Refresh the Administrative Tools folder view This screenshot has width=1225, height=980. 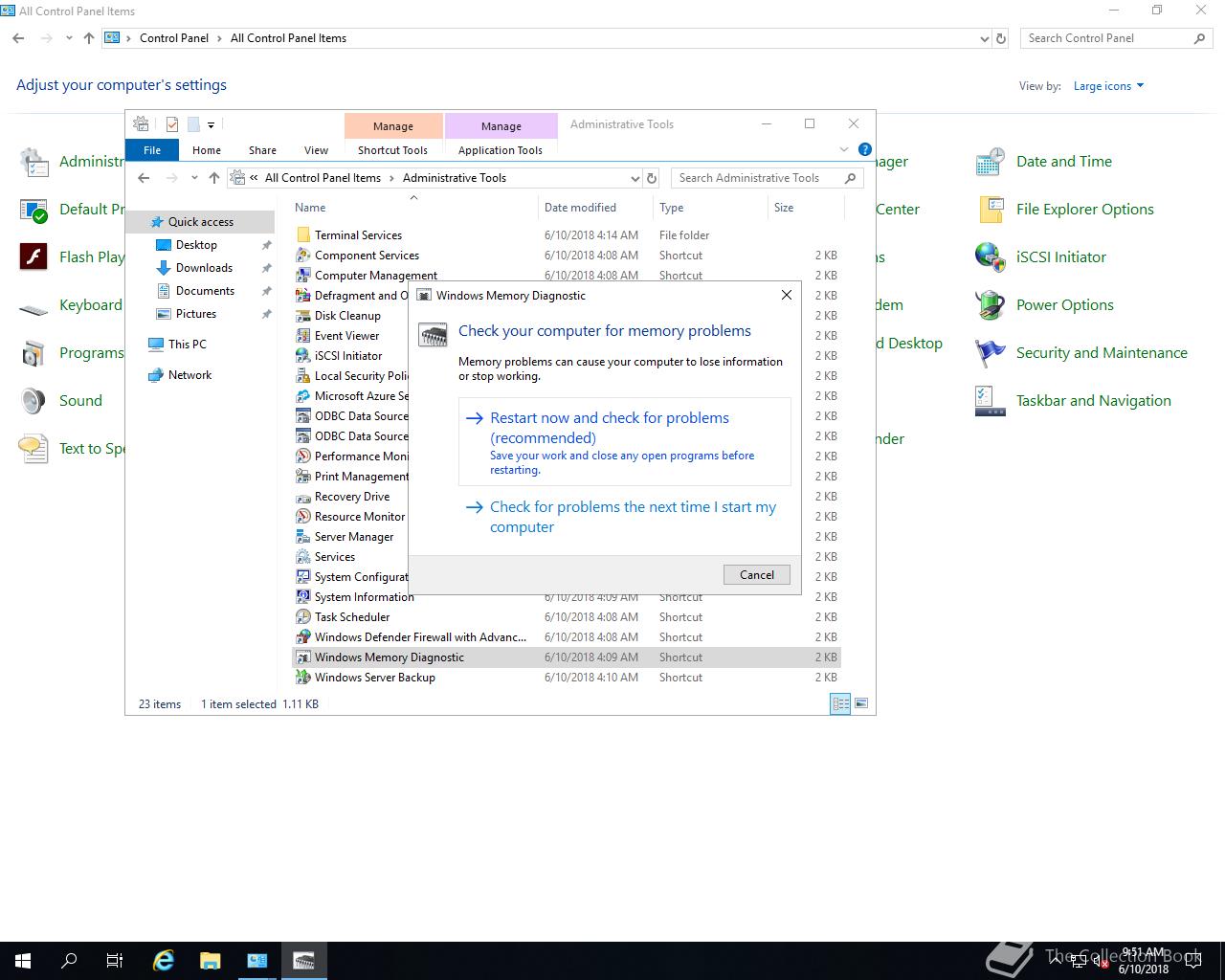[x=652, y=178]
